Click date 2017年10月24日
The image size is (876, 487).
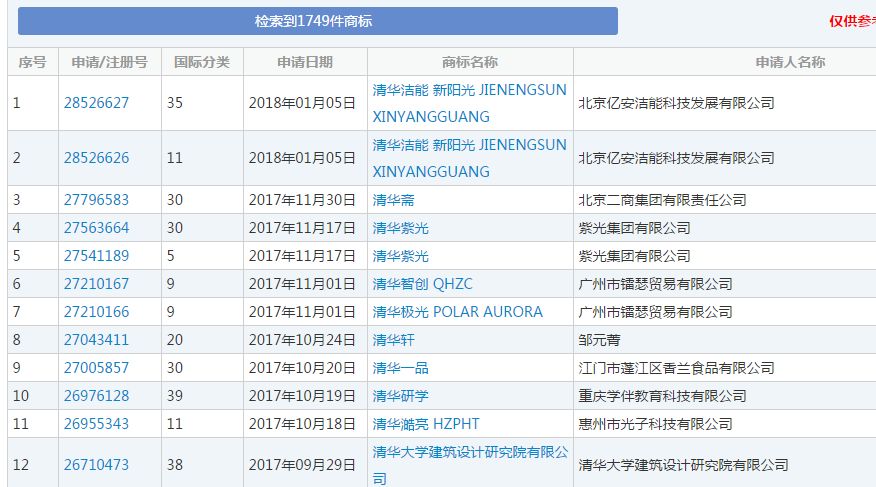click(302, 339)
